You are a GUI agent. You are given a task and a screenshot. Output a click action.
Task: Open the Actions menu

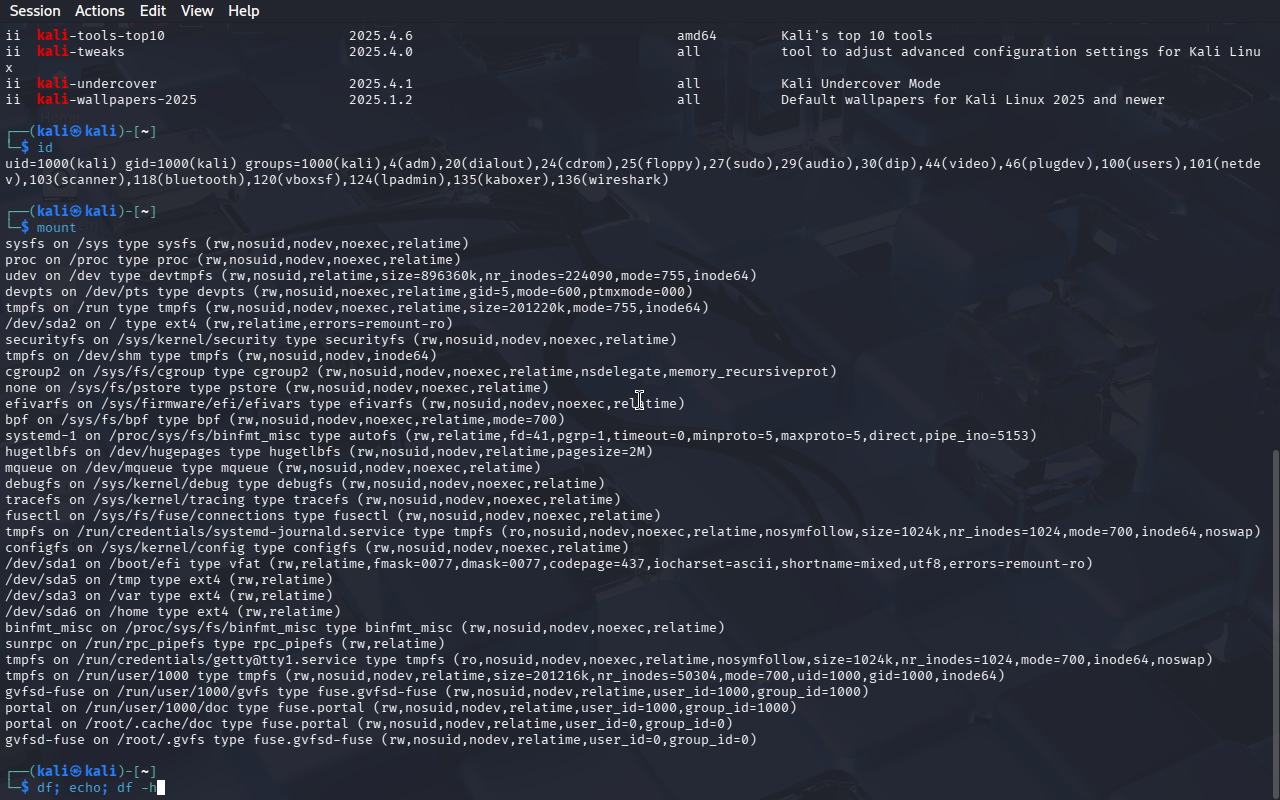point(100,11)
